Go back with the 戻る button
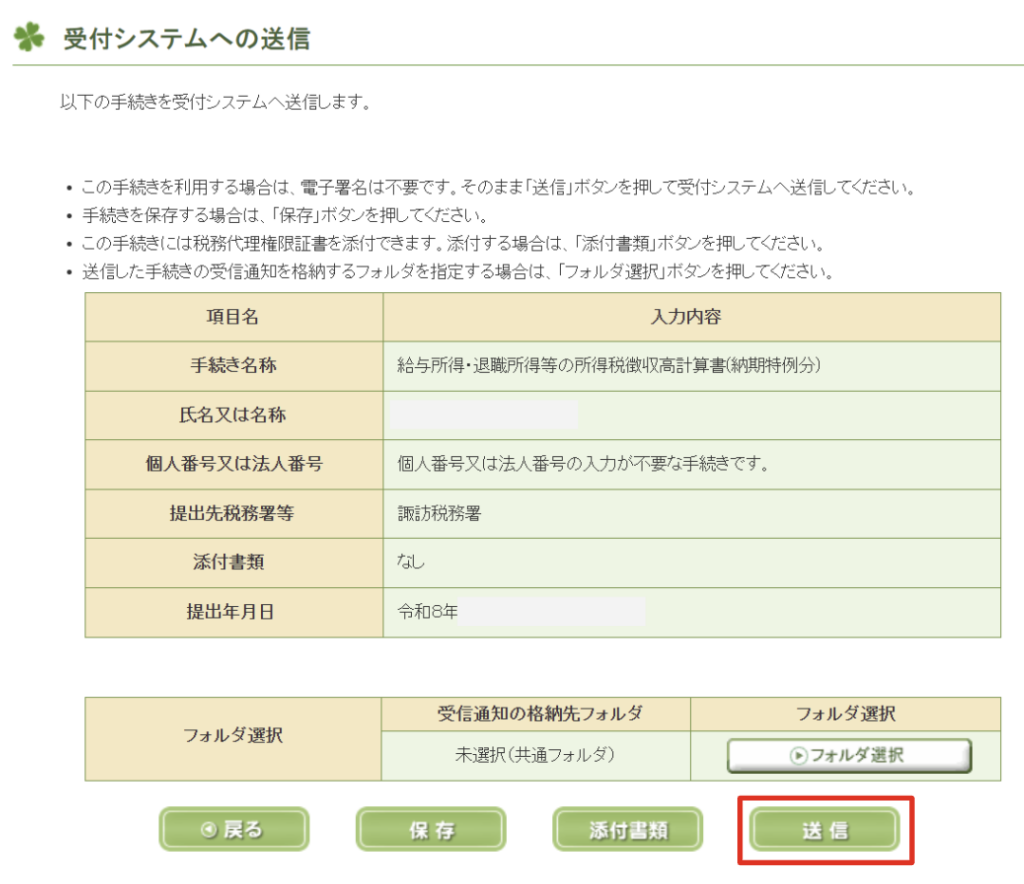The width and height of the screenshot is (1024, 884). click(234, 830)
